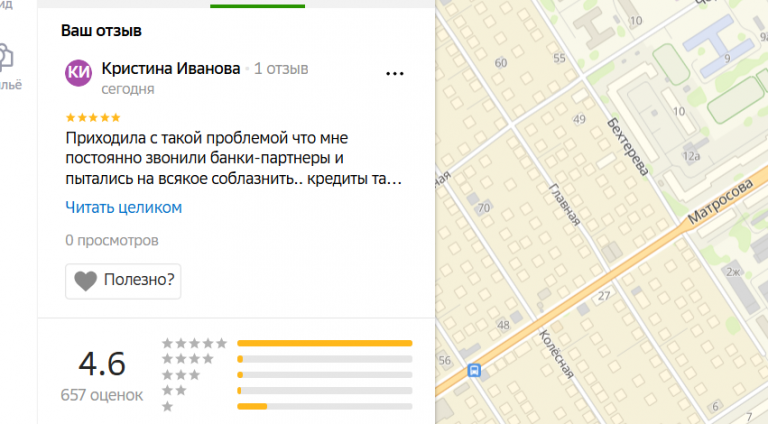
Task: Click the Главная street label on map
Action: coord(565,204)
